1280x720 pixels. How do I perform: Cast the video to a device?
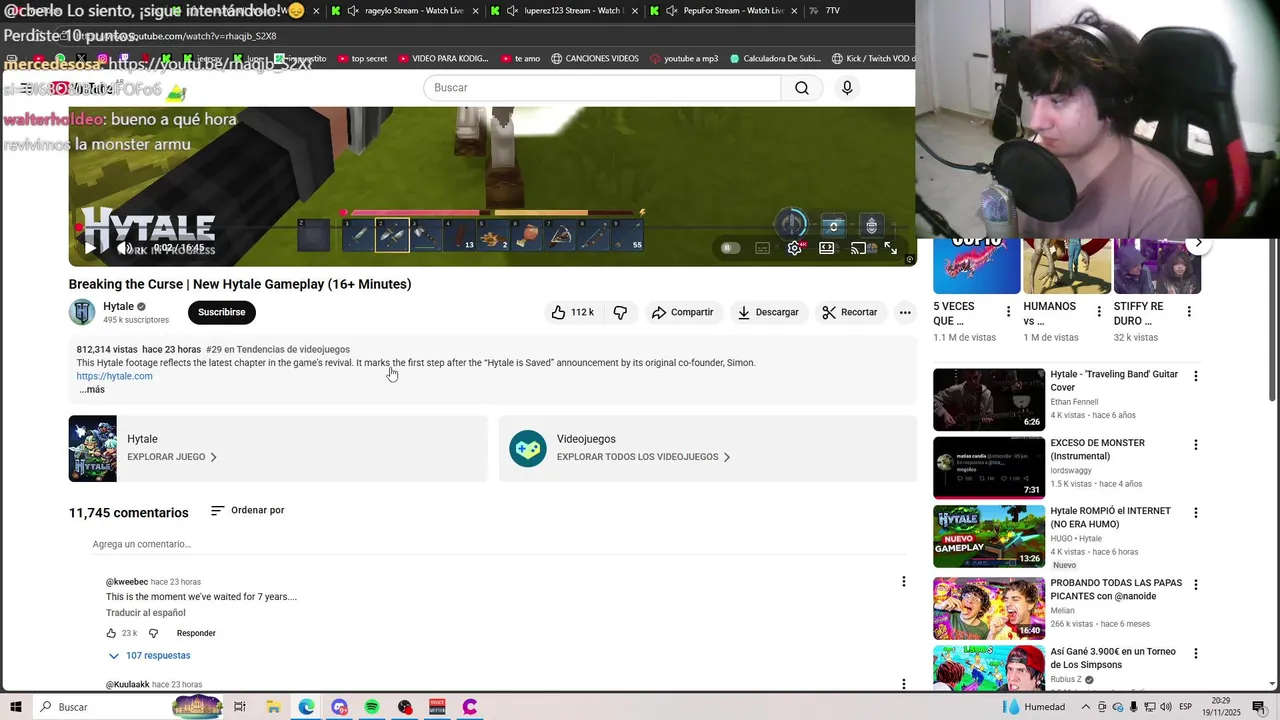[x=859, y=248]
